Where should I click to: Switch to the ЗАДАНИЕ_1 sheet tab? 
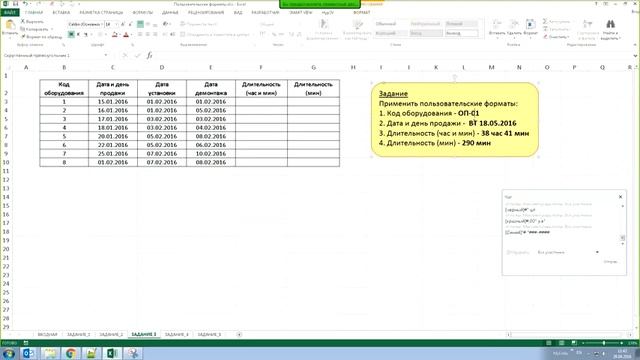[x=79, y=334]
